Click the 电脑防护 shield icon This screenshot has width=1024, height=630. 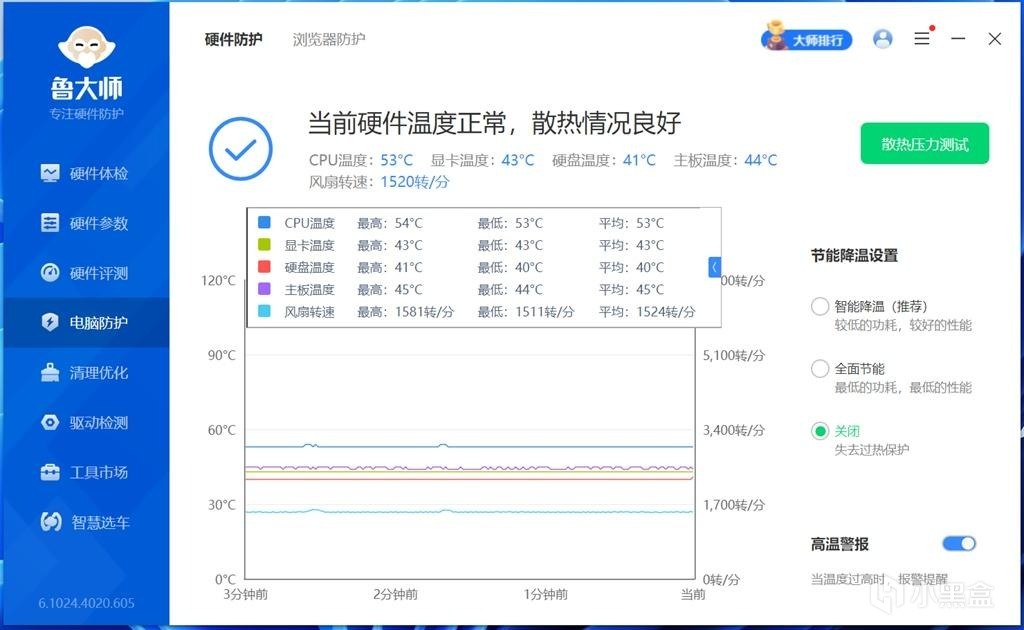coord(50,323)
